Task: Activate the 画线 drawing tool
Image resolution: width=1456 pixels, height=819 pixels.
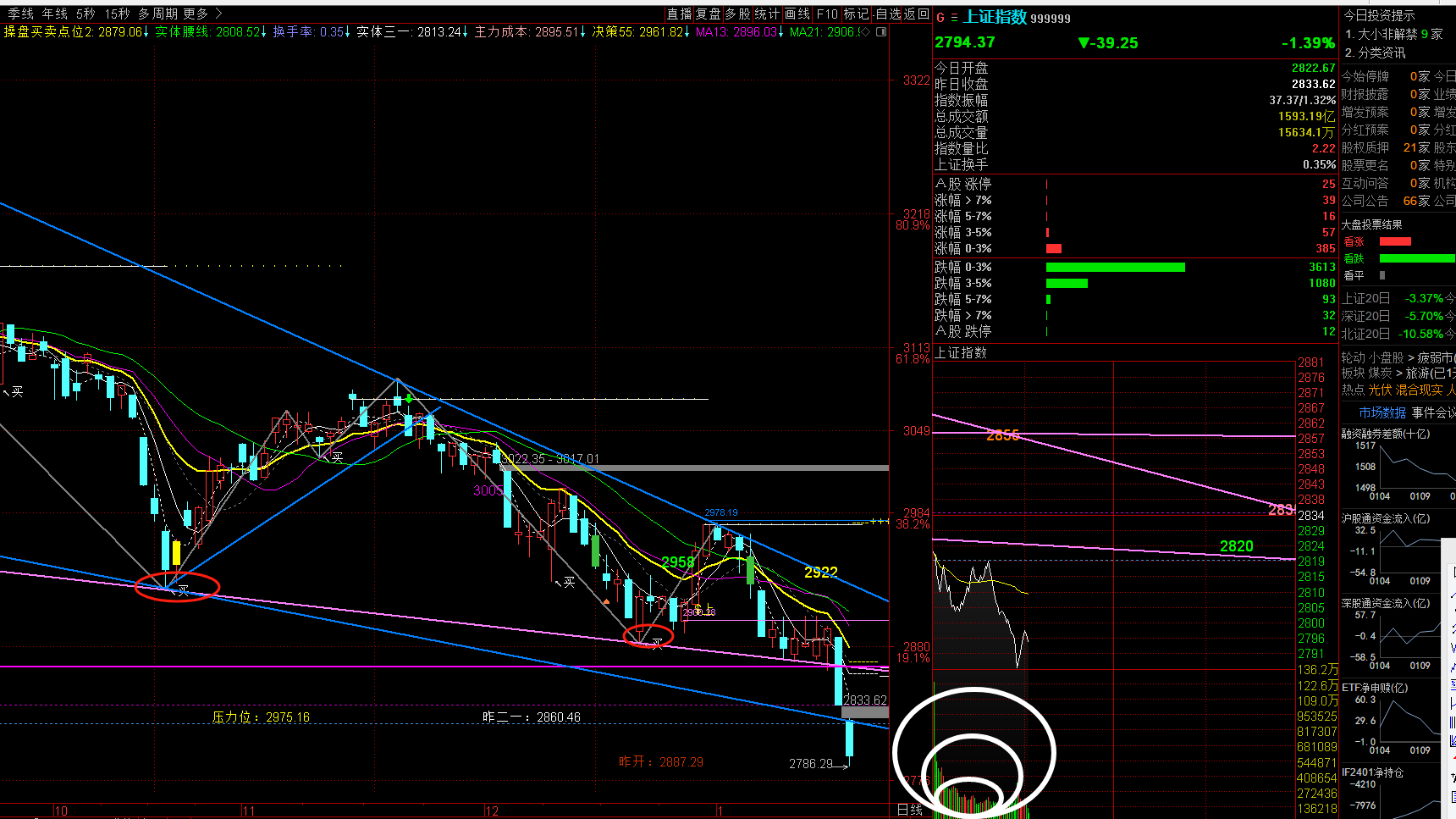Action: pyautogui.click(x=797, y=14)
